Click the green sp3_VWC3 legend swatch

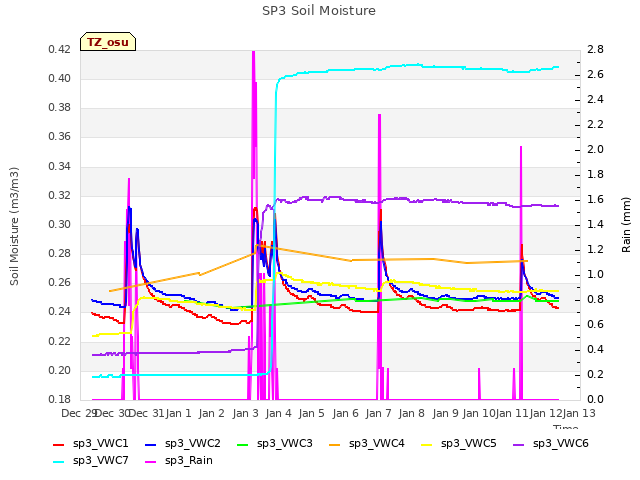click(x=243, y=444)
